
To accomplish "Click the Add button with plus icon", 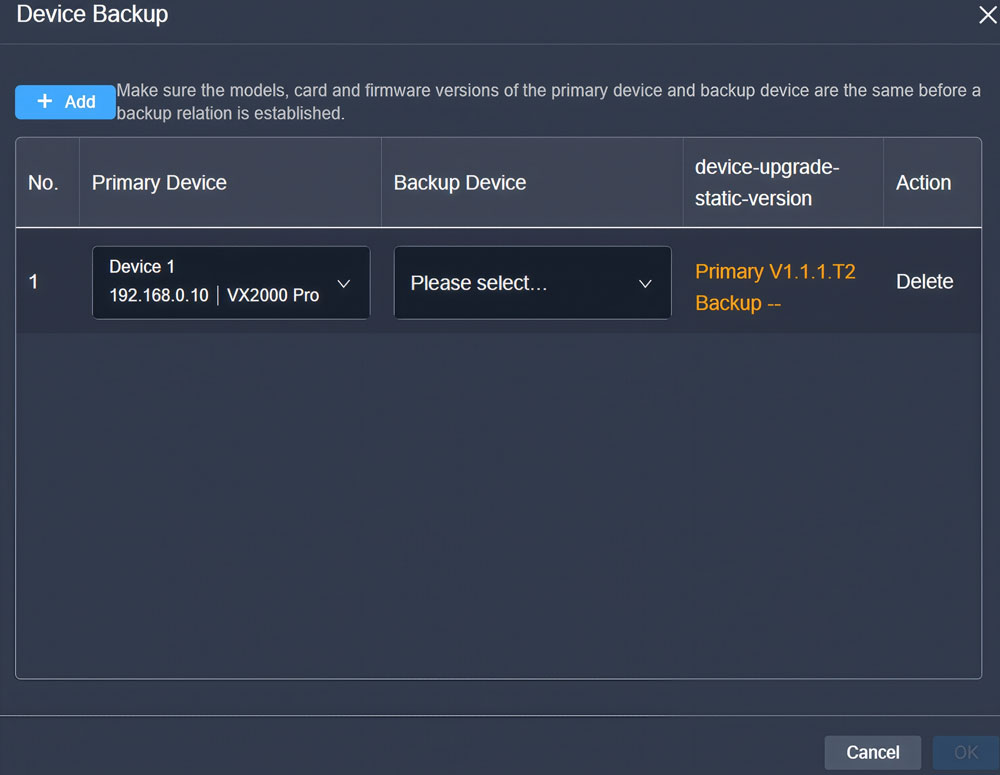I will 66,102.
